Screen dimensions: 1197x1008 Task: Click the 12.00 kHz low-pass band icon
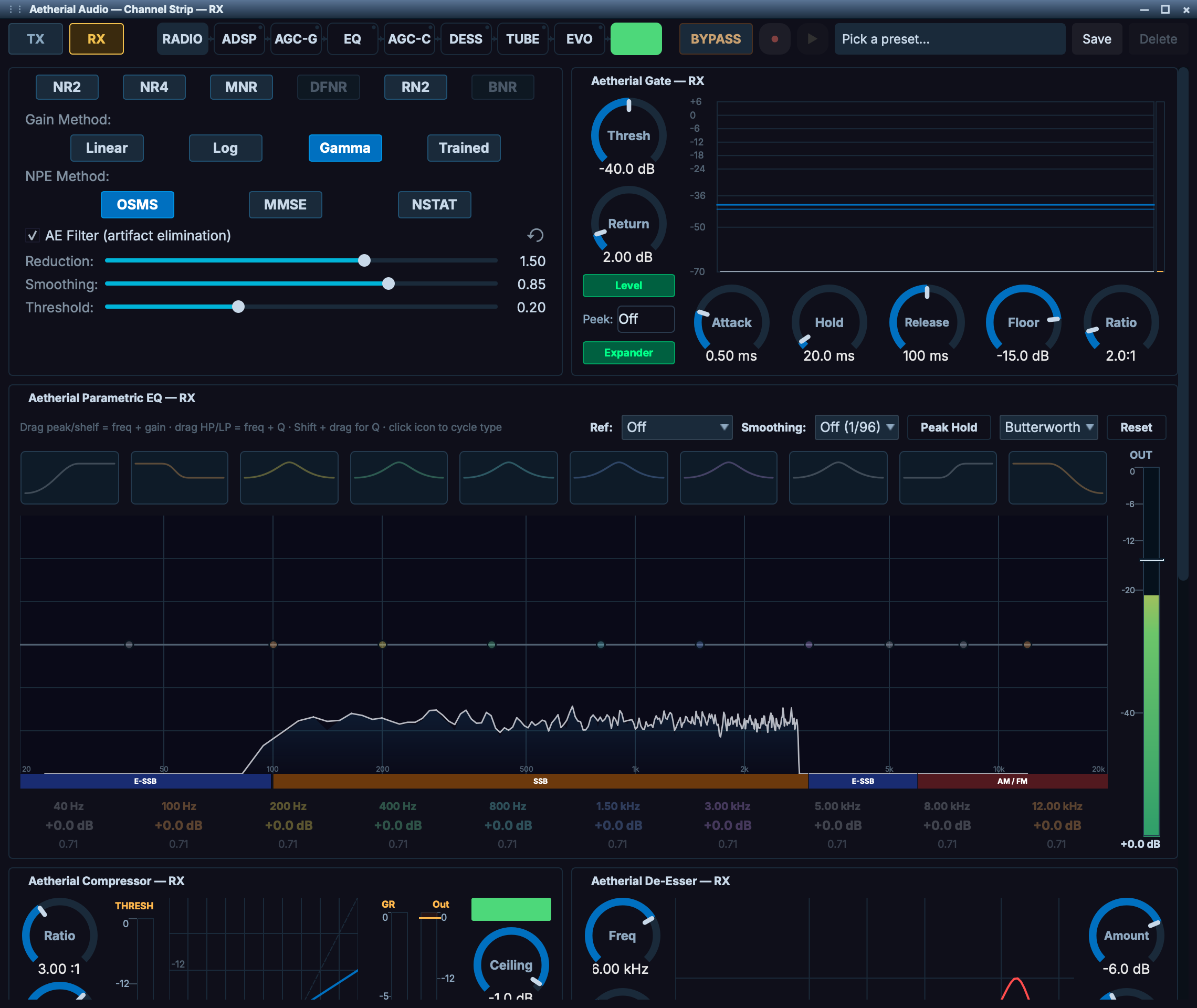click(1057, 478)
